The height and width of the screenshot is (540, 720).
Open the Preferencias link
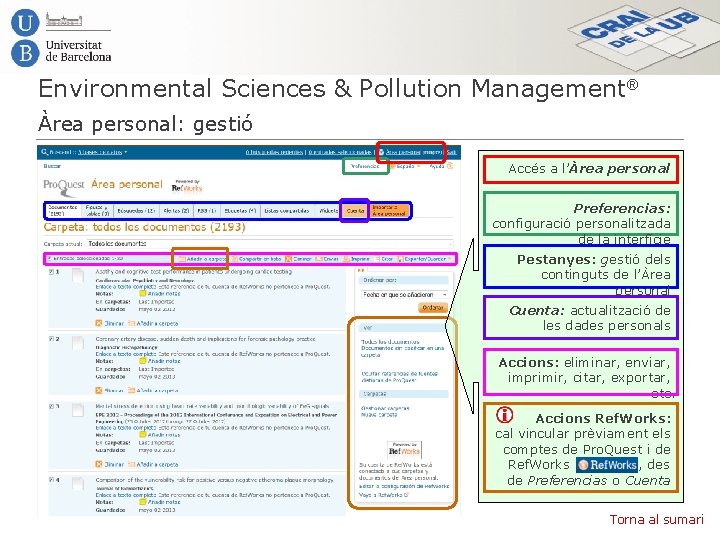click(366, 166)
